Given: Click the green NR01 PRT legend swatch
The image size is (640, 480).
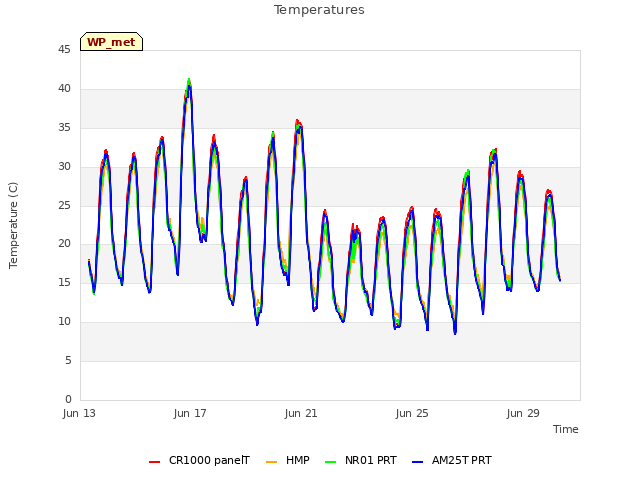Looking at the screenshot, I should point(330,462).
